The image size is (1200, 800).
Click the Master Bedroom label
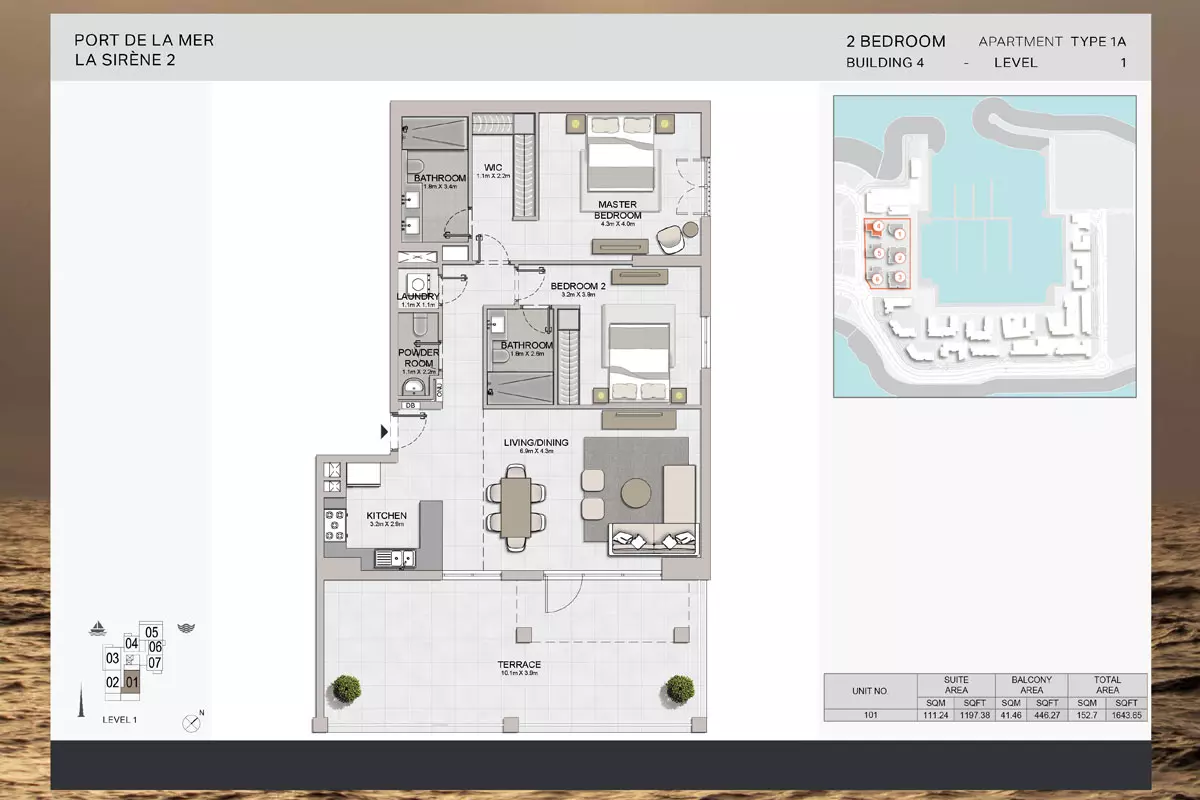[617, 210]
